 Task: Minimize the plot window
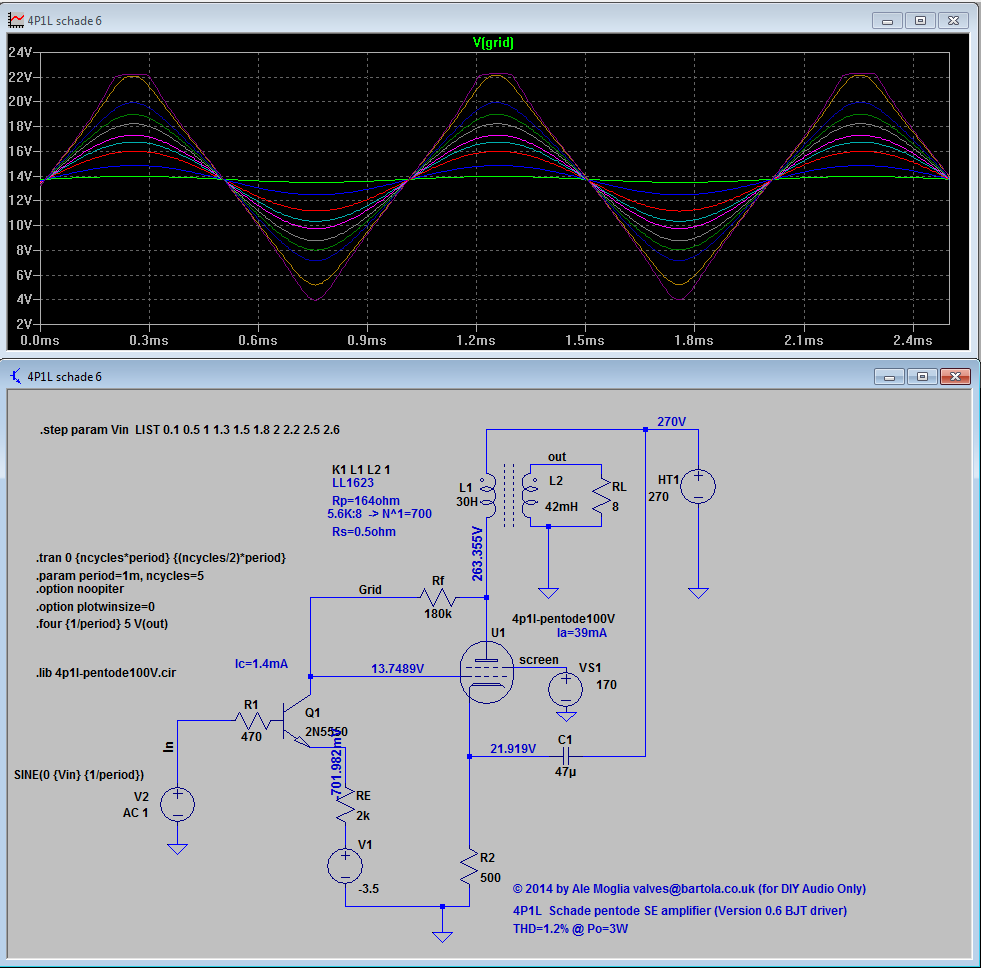click(887, 21)
